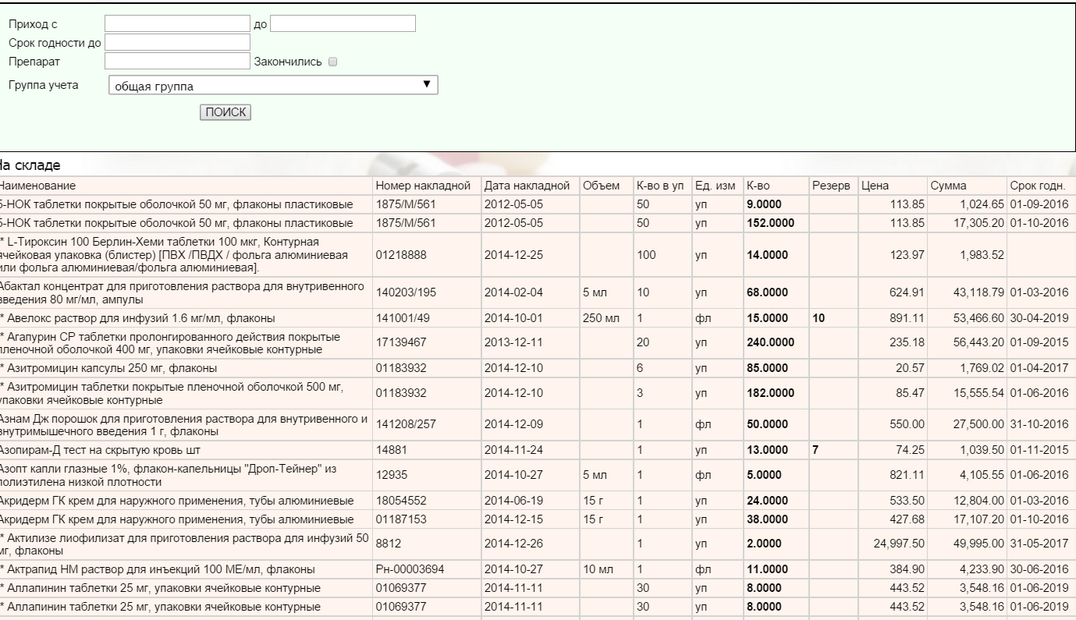Click the 'На складе' heading
The height and width of the screenshot is (620, 1076).
(x=30, y=165)
